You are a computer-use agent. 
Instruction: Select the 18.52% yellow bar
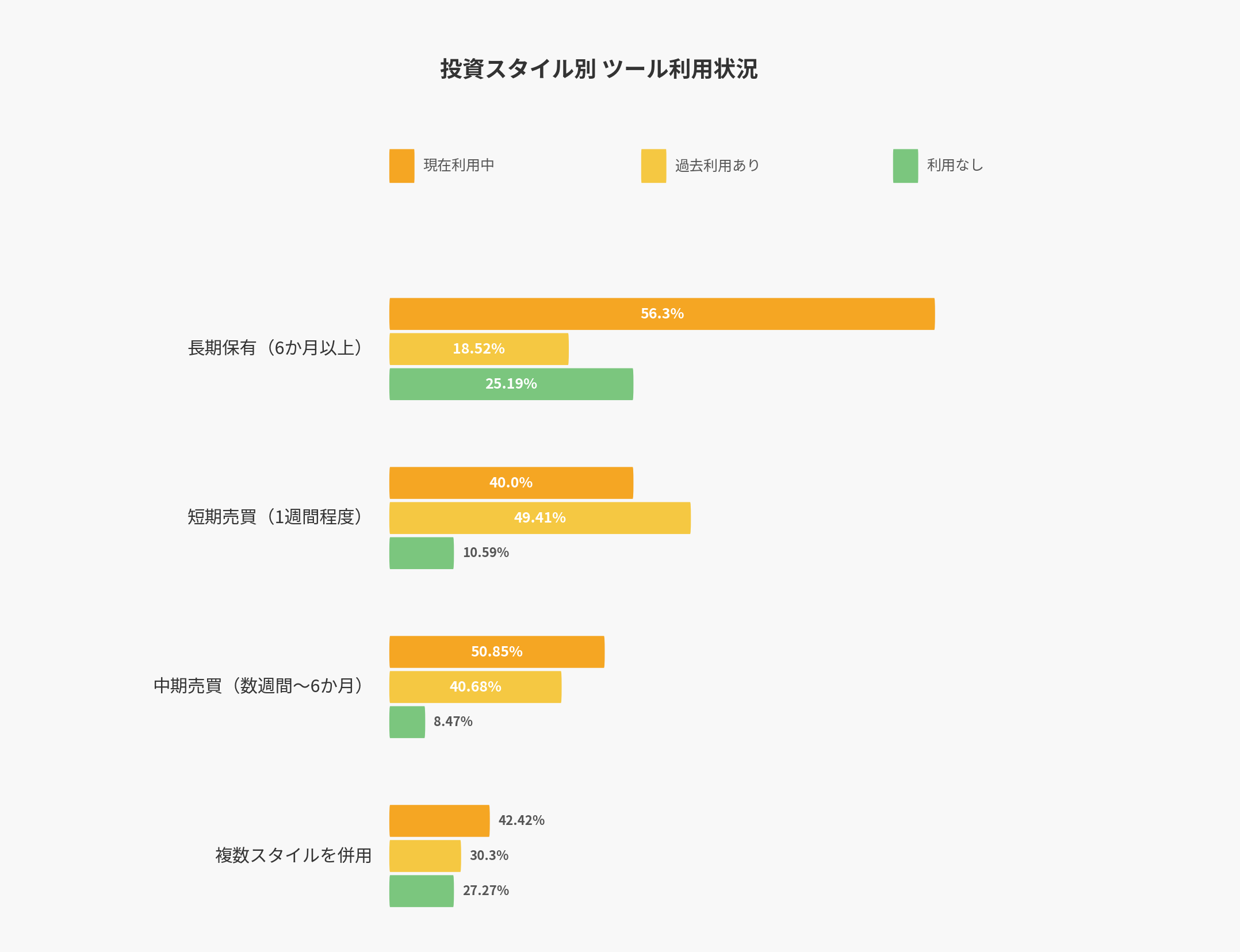[479, 349]
